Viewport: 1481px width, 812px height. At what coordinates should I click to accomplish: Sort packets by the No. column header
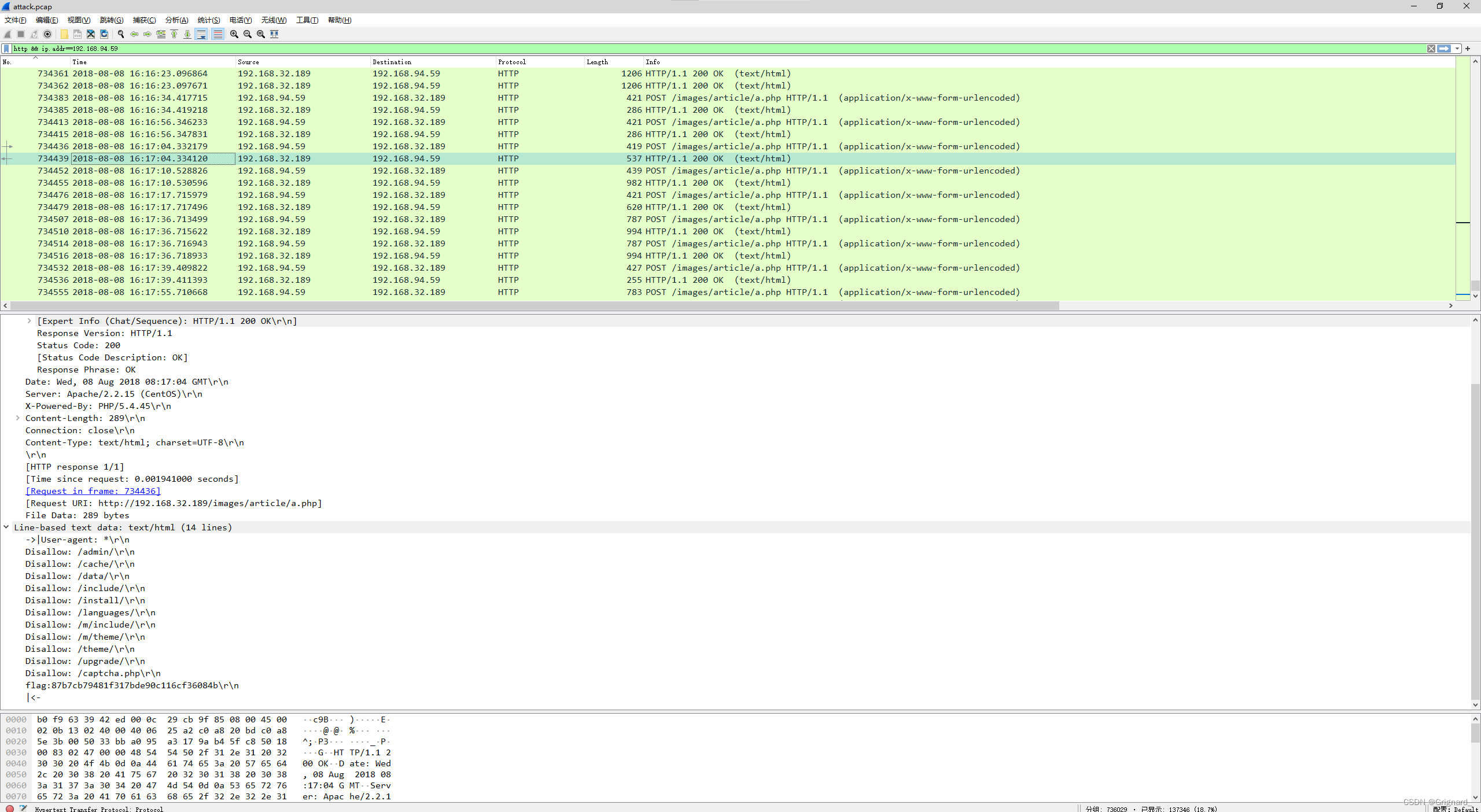point(35,62)
